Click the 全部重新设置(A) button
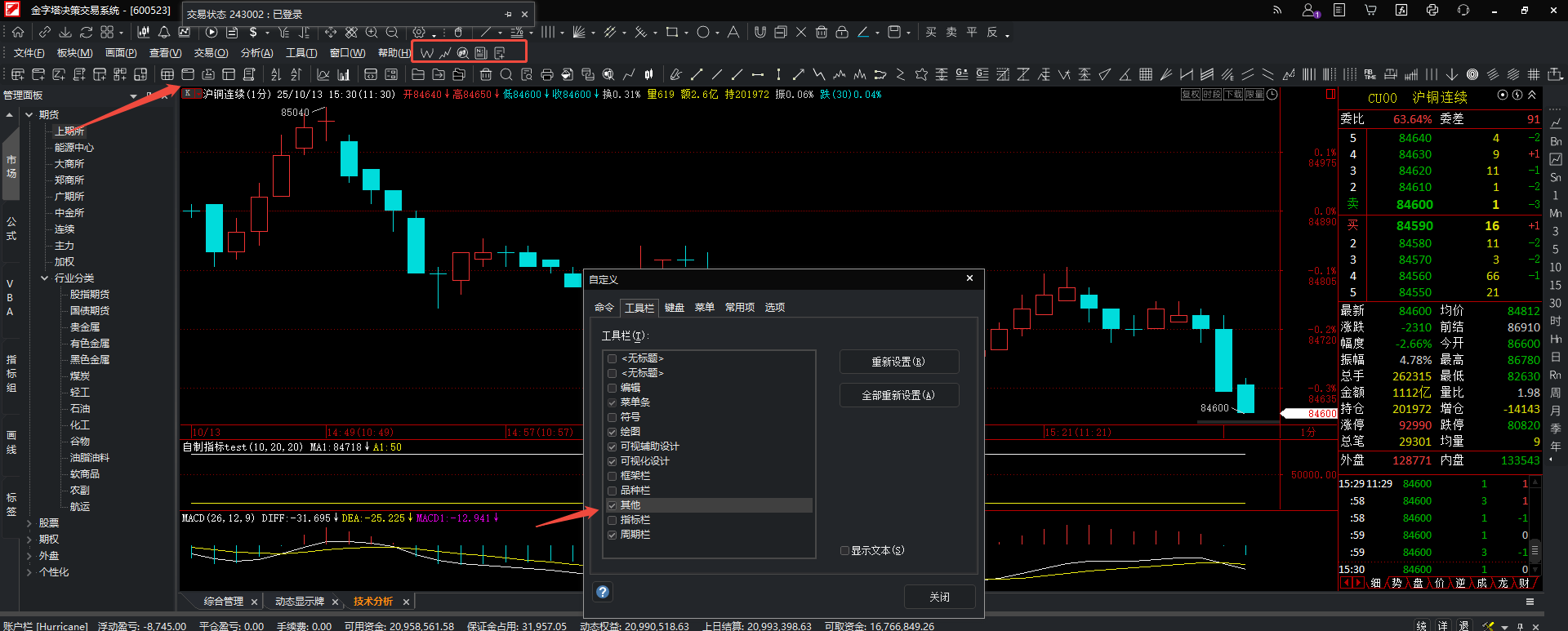The image size is (1568, 631). click(898, 395)
